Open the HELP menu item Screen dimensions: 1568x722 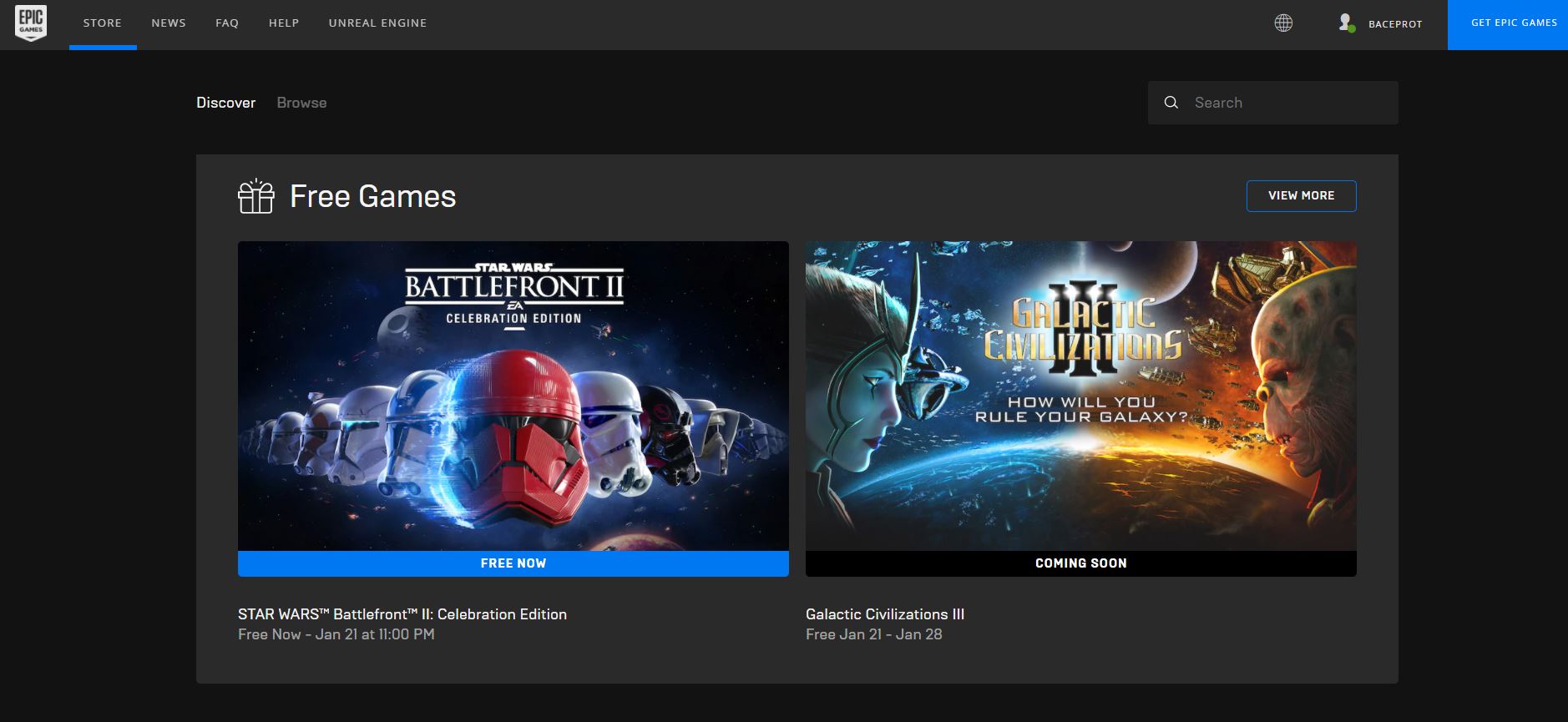coord(284,23)
